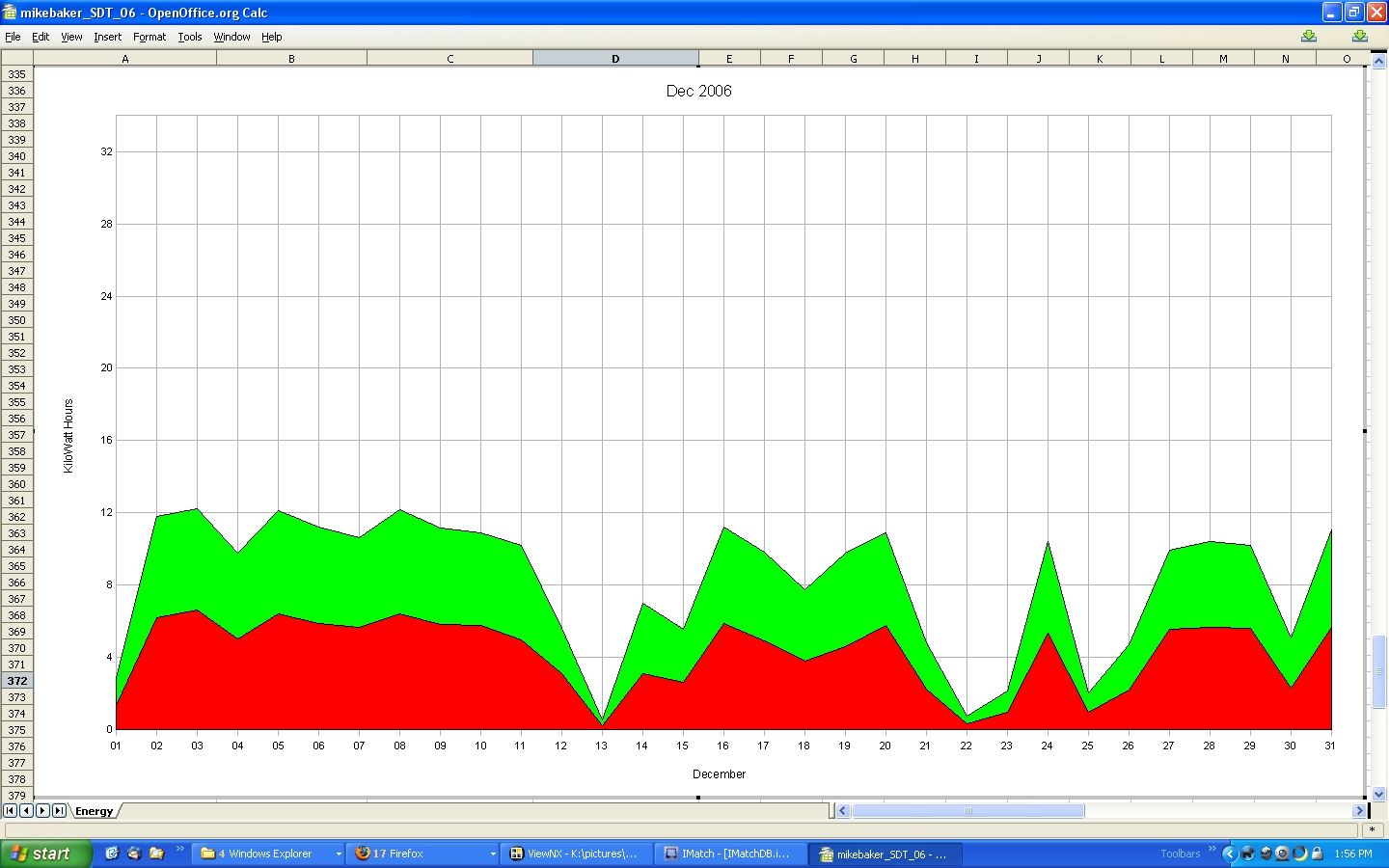Click the rightmost green update download icon
The image size is (1389, 868).
pos(1359,37)
